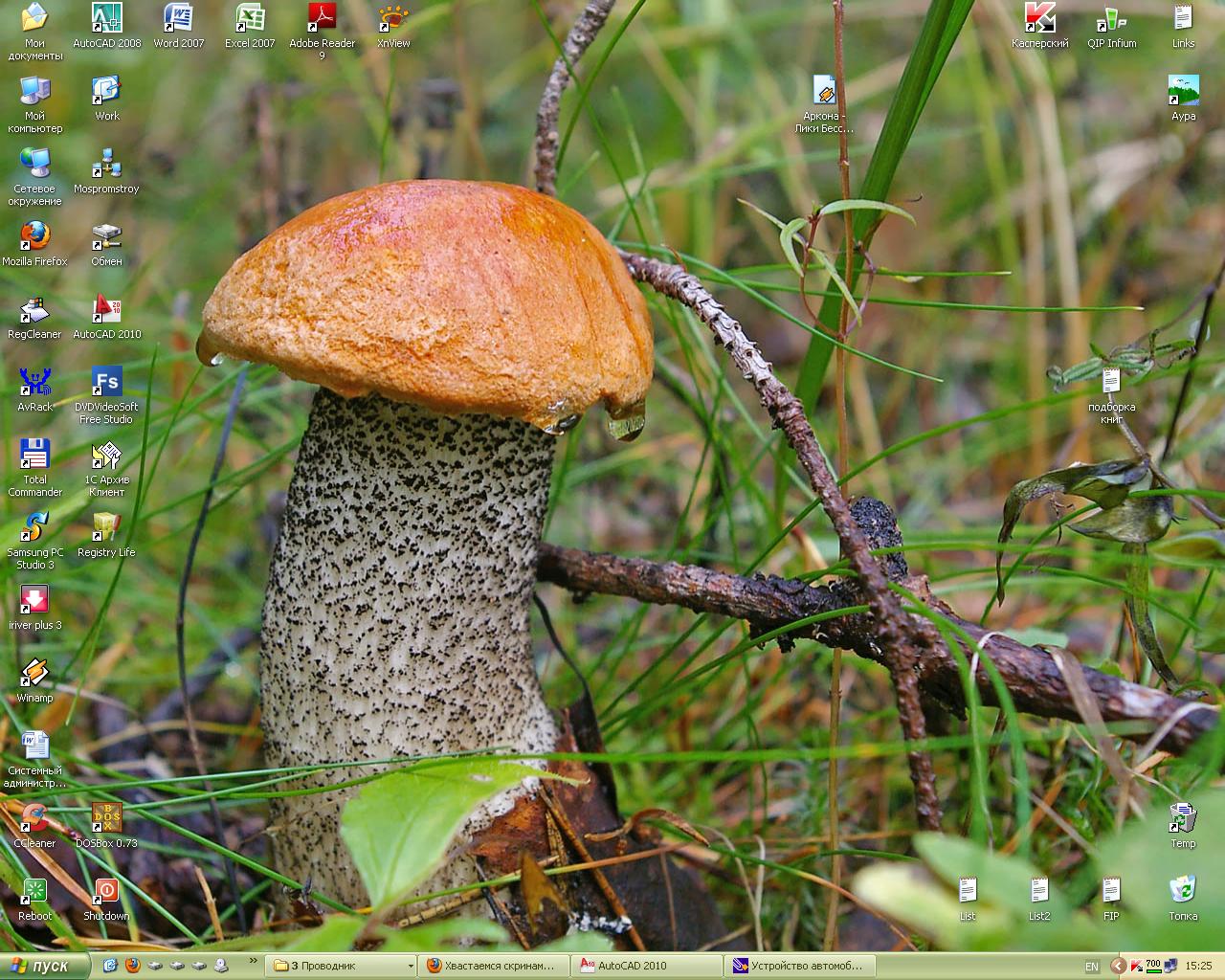This screenshot has width=1225, height=980.
Task: Select the DVDVideoSoft Free Studio icon
Action: point(106,383)
